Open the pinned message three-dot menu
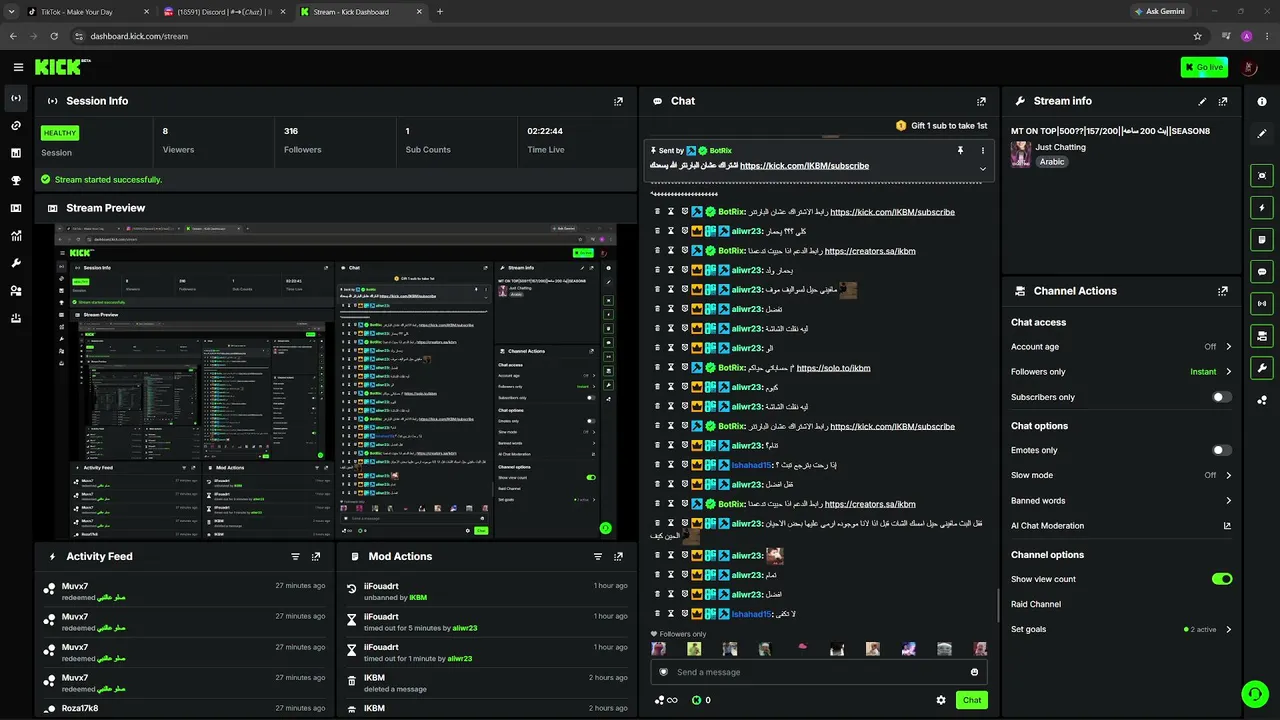 pos(982,150)
